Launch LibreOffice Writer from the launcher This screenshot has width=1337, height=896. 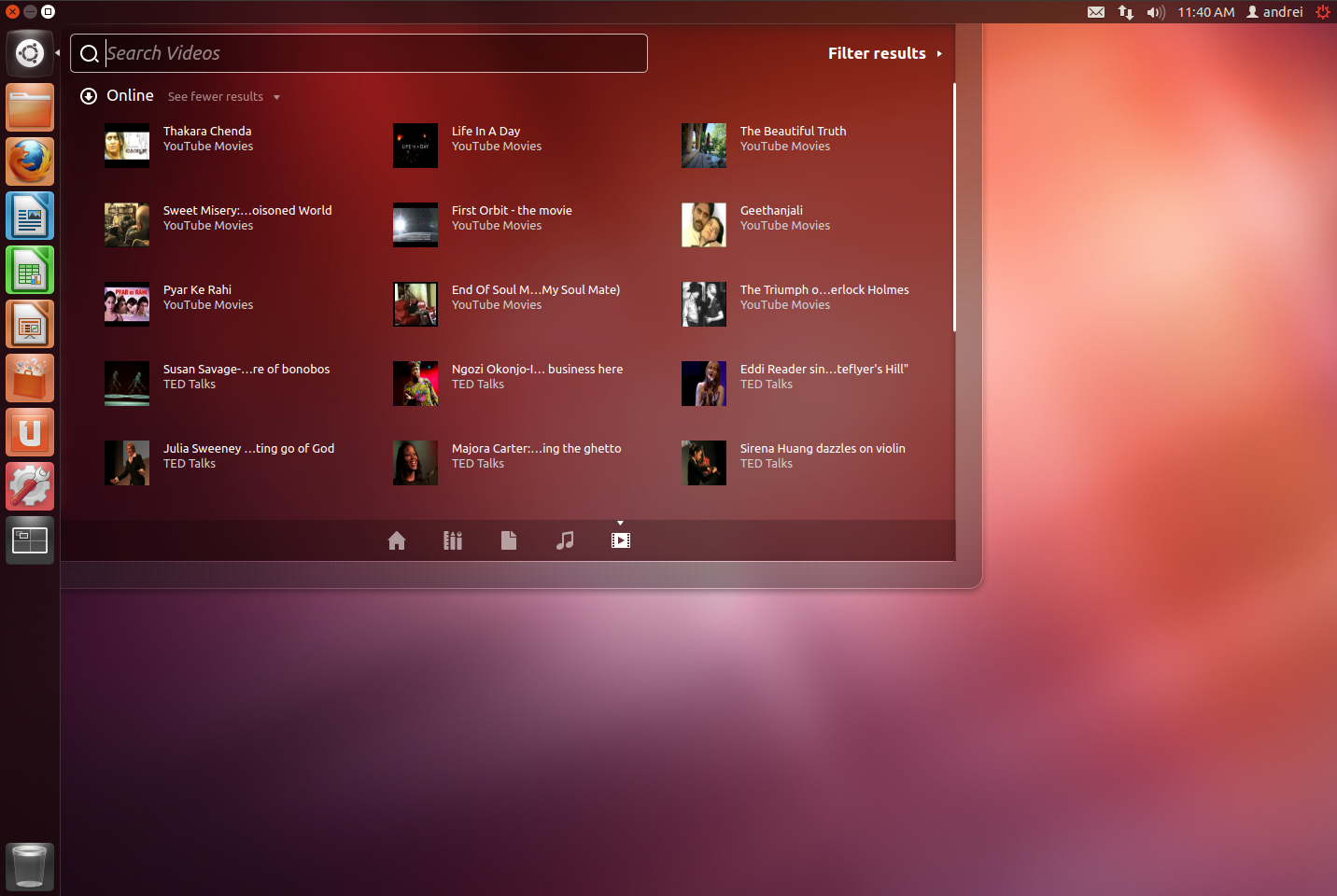pos(30,216)
